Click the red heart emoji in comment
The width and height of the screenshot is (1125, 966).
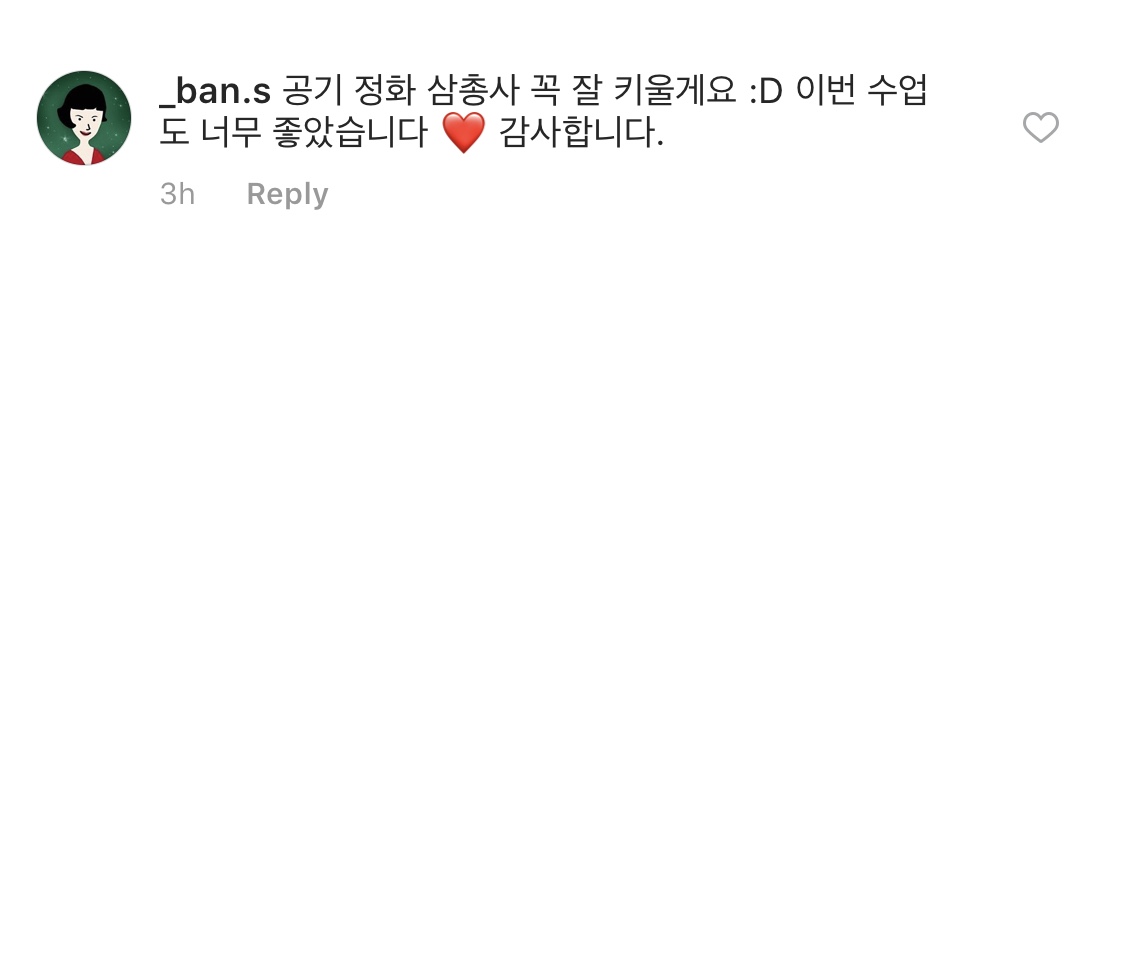[463, 133]
